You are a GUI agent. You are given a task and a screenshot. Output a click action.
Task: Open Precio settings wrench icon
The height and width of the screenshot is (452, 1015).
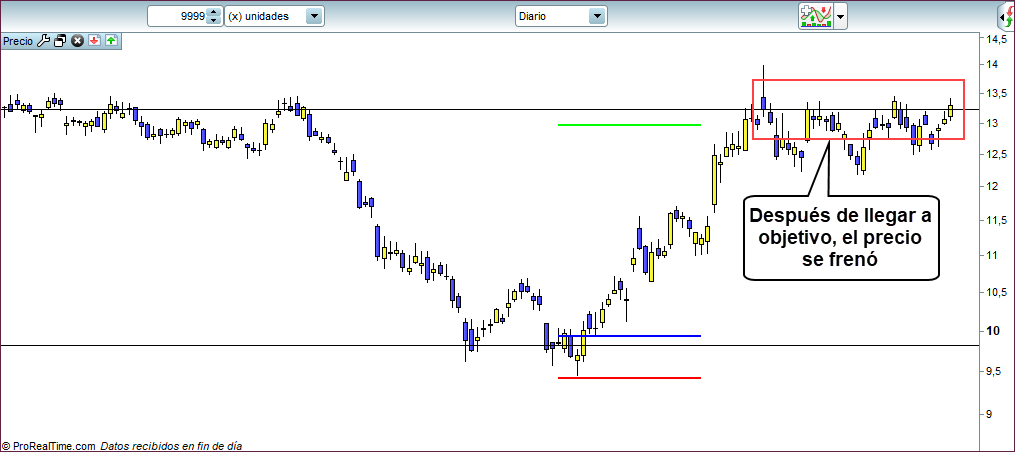(x=43, y=41)
